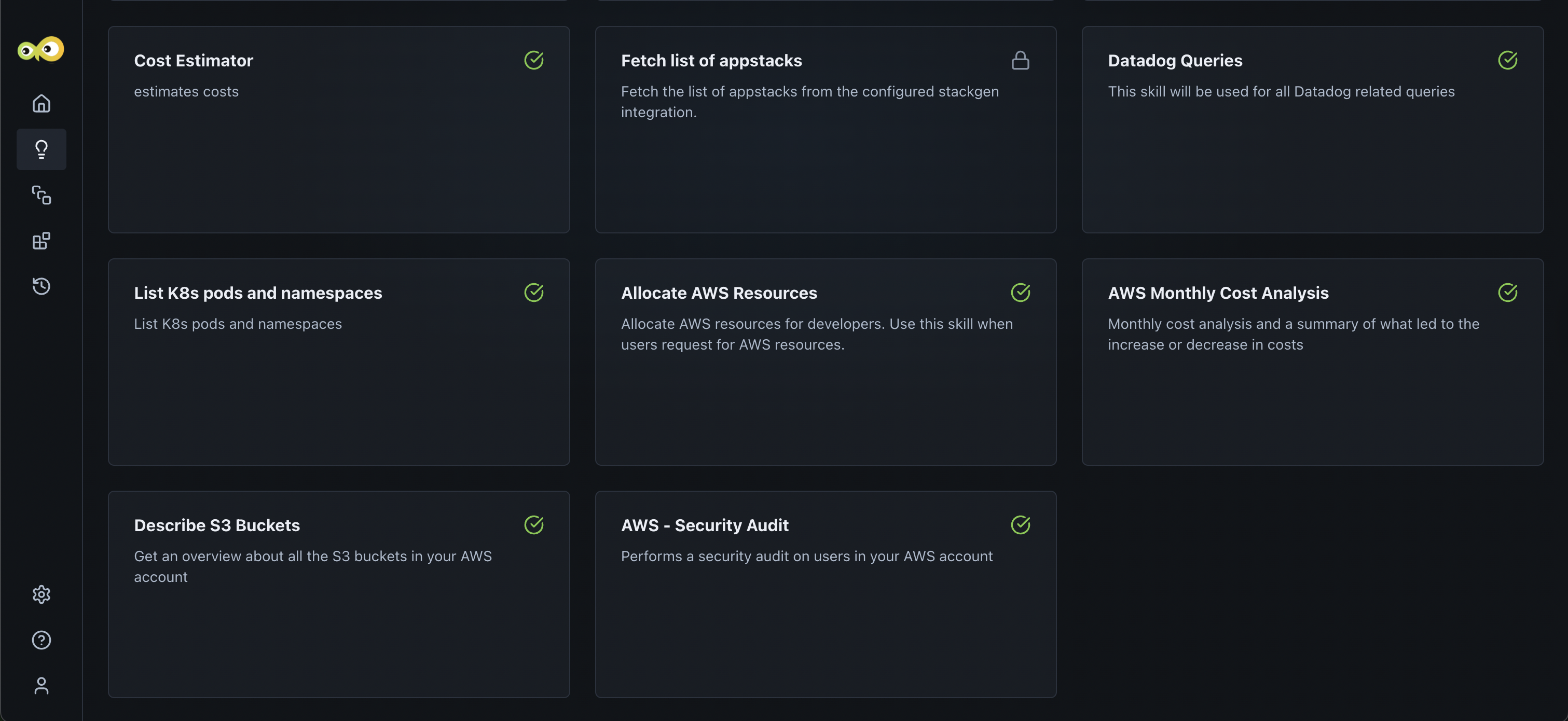Toggle the Datadog Queries enabled checkmark
Viewport: 1568px width, 721px height.
click(x=1507, y=60)
